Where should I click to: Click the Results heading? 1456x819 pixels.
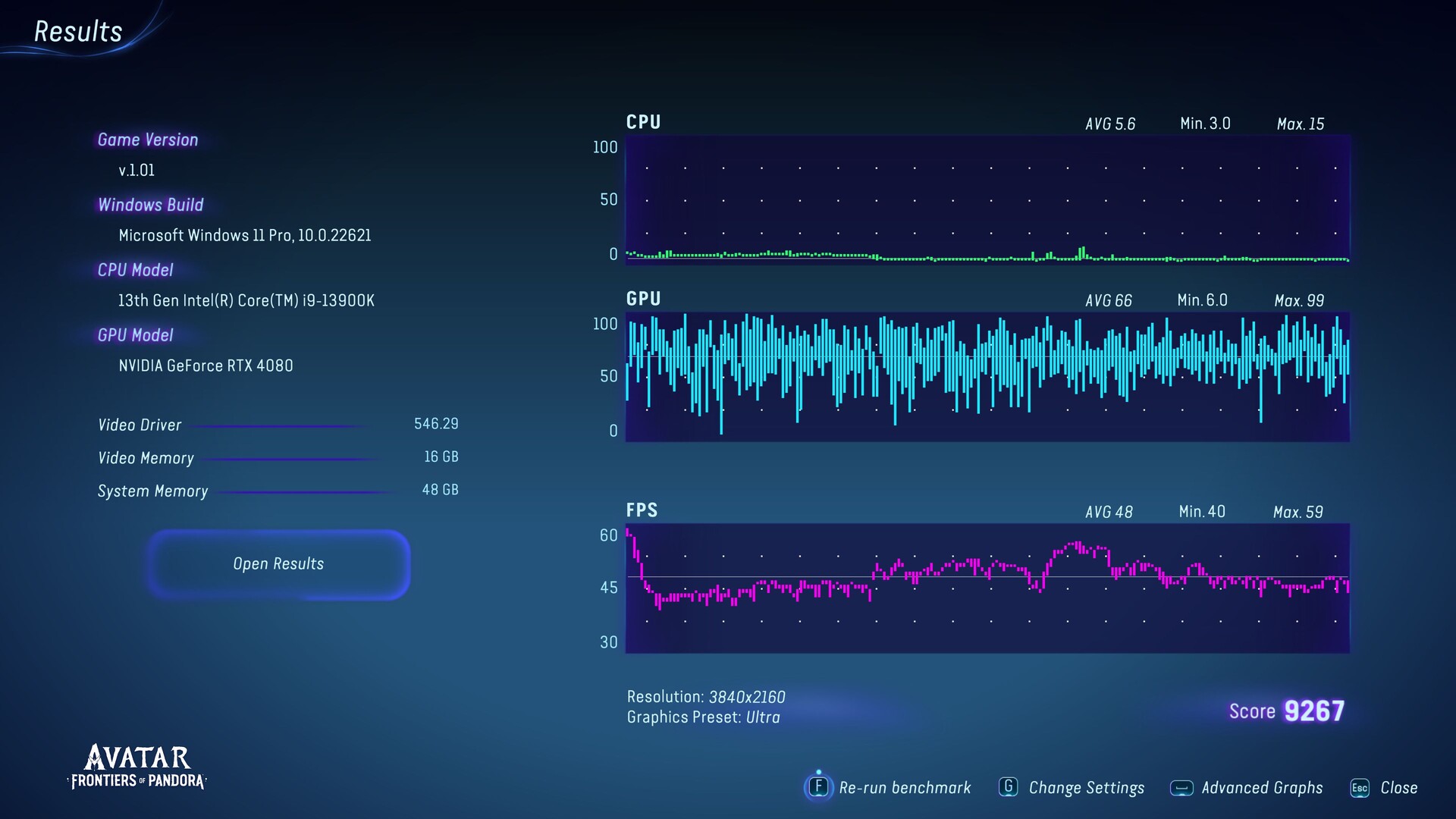tap(78, 32)
